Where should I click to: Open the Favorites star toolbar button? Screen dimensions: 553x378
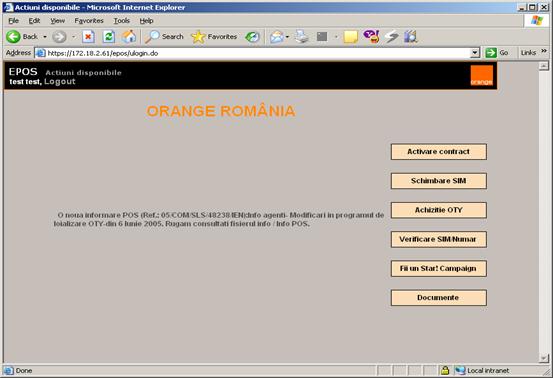pos(214,36)
